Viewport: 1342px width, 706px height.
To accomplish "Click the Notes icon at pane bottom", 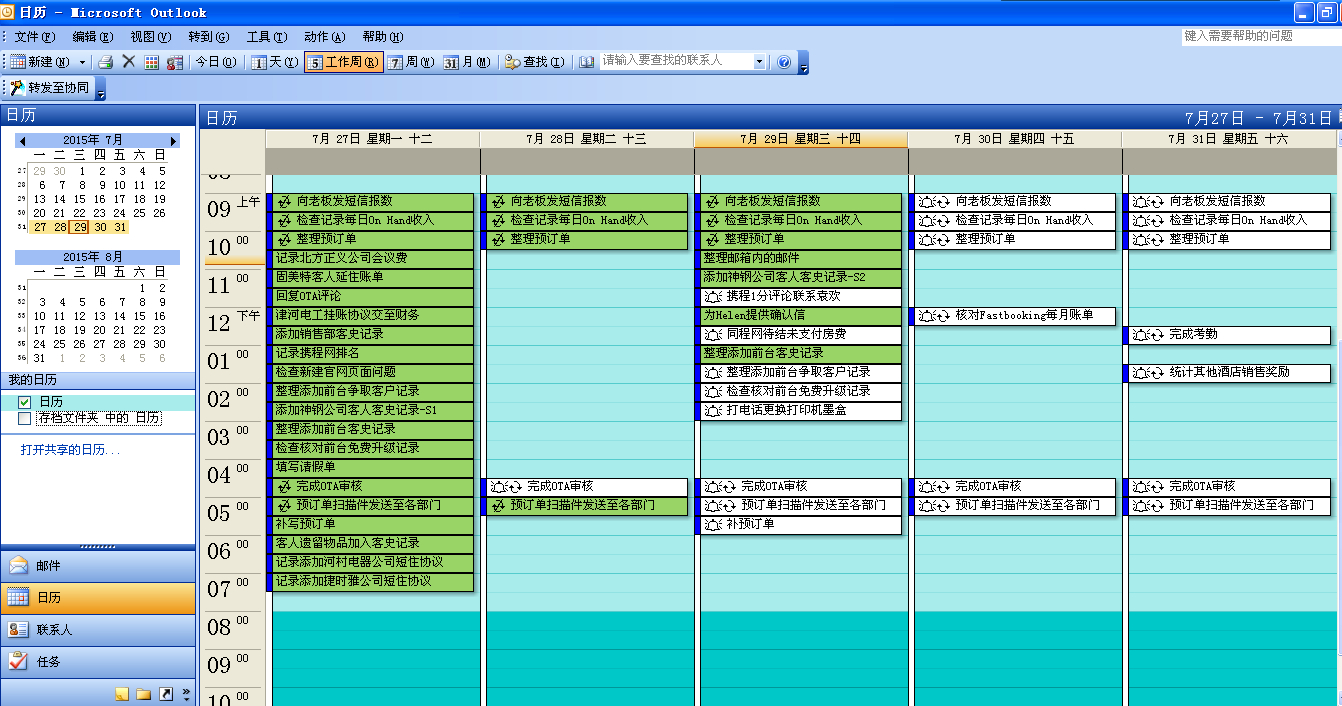I will click(x=122, y=693).
